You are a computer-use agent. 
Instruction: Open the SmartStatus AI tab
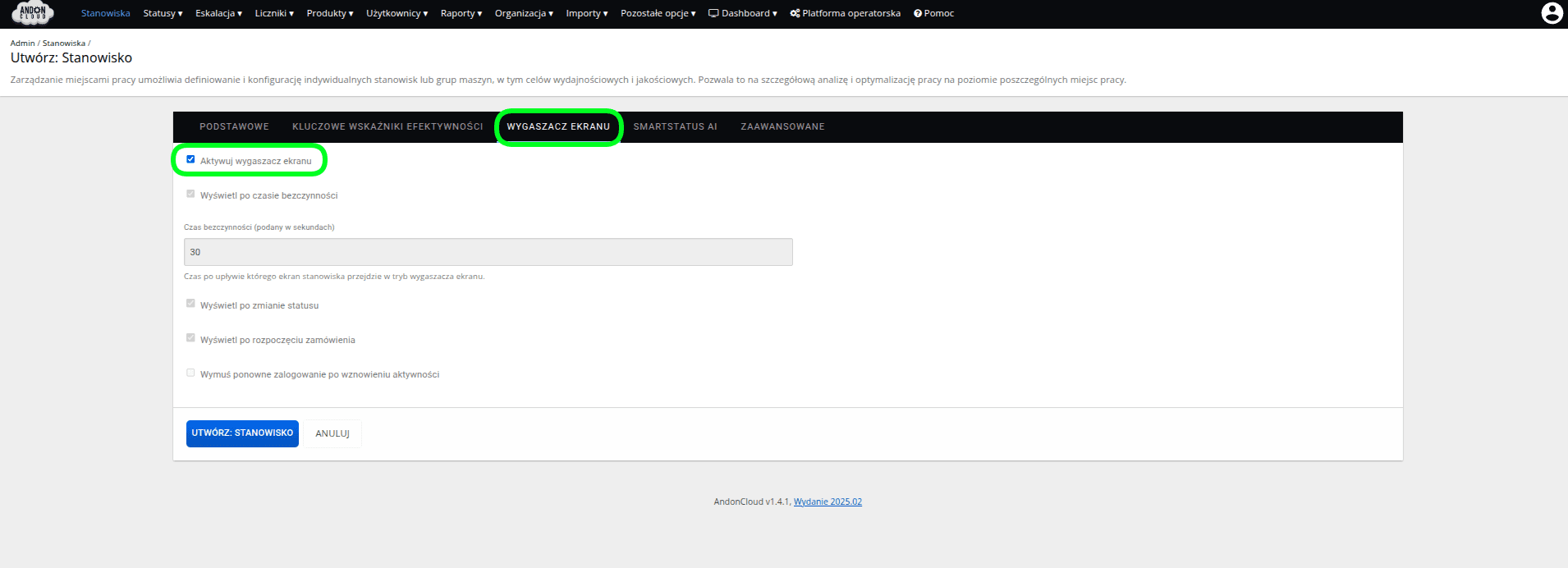pyautogui.click(x=675, y=126)
